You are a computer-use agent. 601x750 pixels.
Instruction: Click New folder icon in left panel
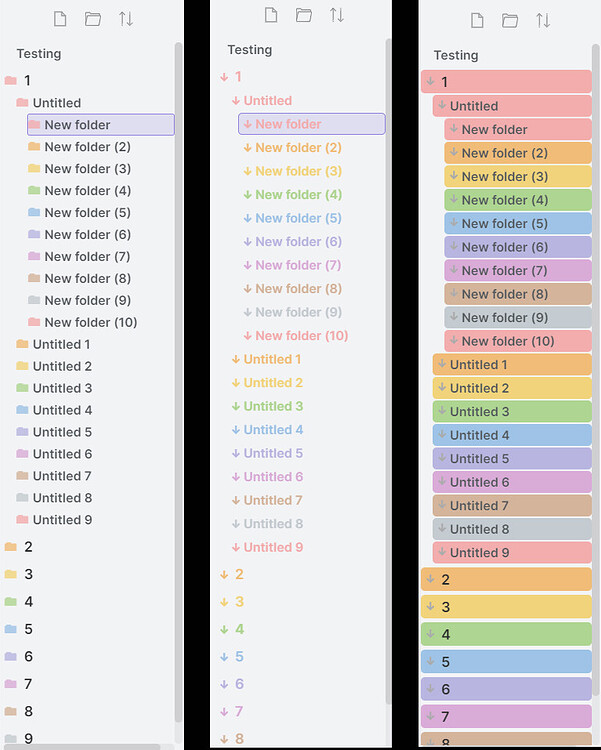coord(93,19)
